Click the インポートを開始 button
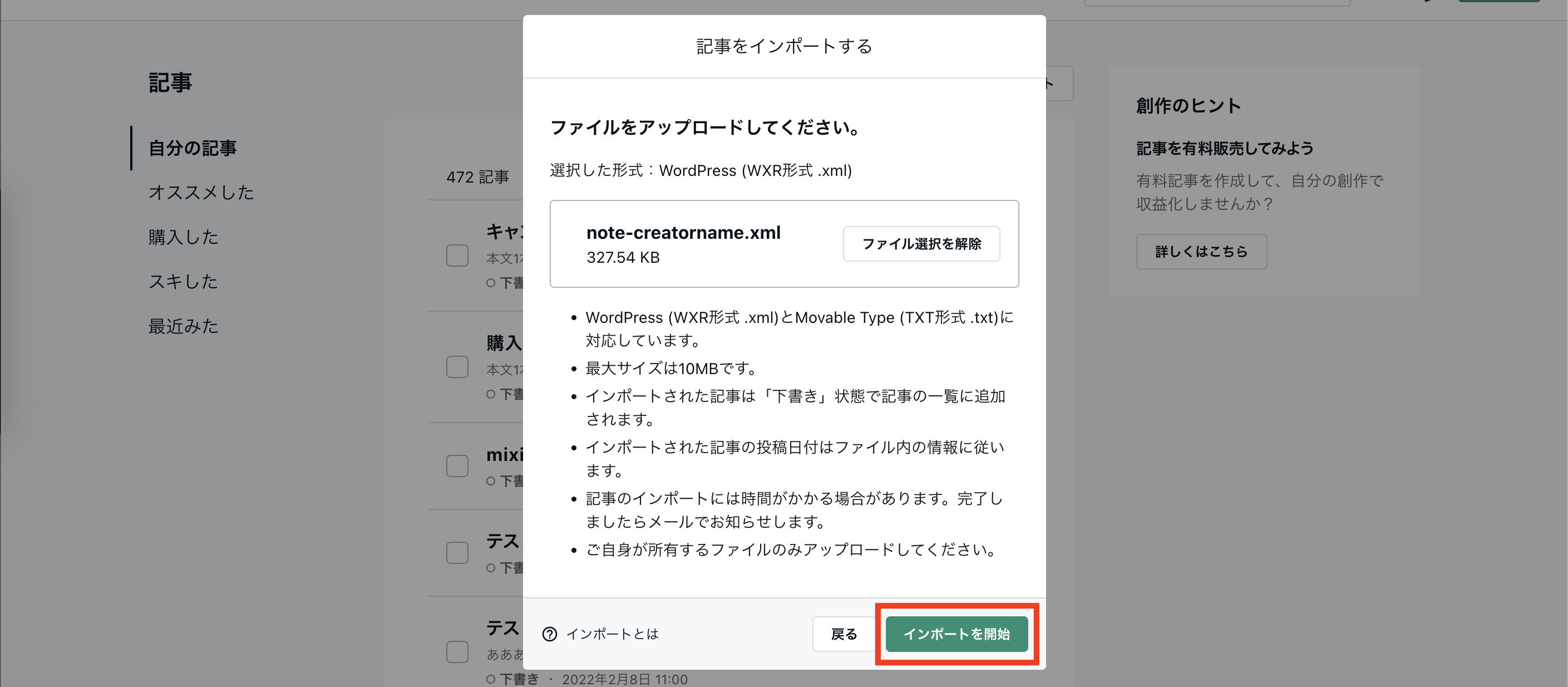This screenshot has width=1568, height=687. 956,634
